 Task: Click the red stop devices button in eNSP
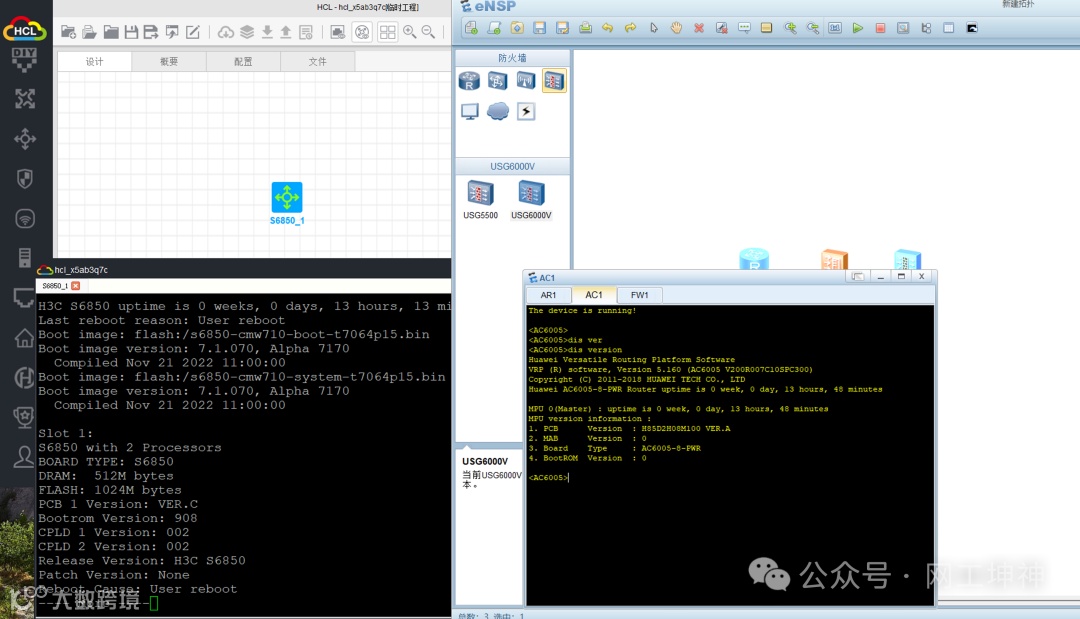pyautogui.click(x=880, y=28)
